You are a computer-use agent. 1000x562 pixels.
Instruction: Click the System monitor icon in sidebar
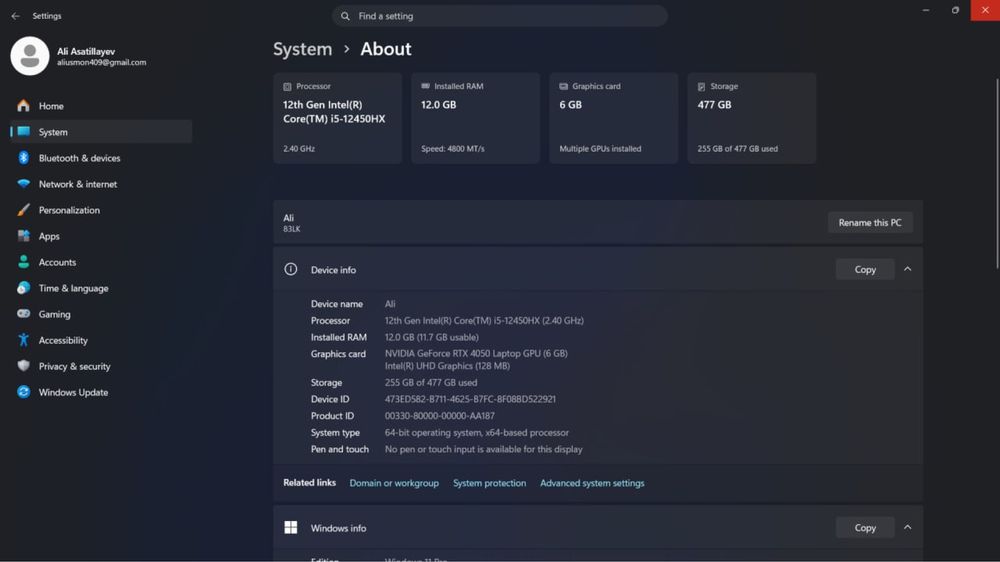(x=24, y=131)
